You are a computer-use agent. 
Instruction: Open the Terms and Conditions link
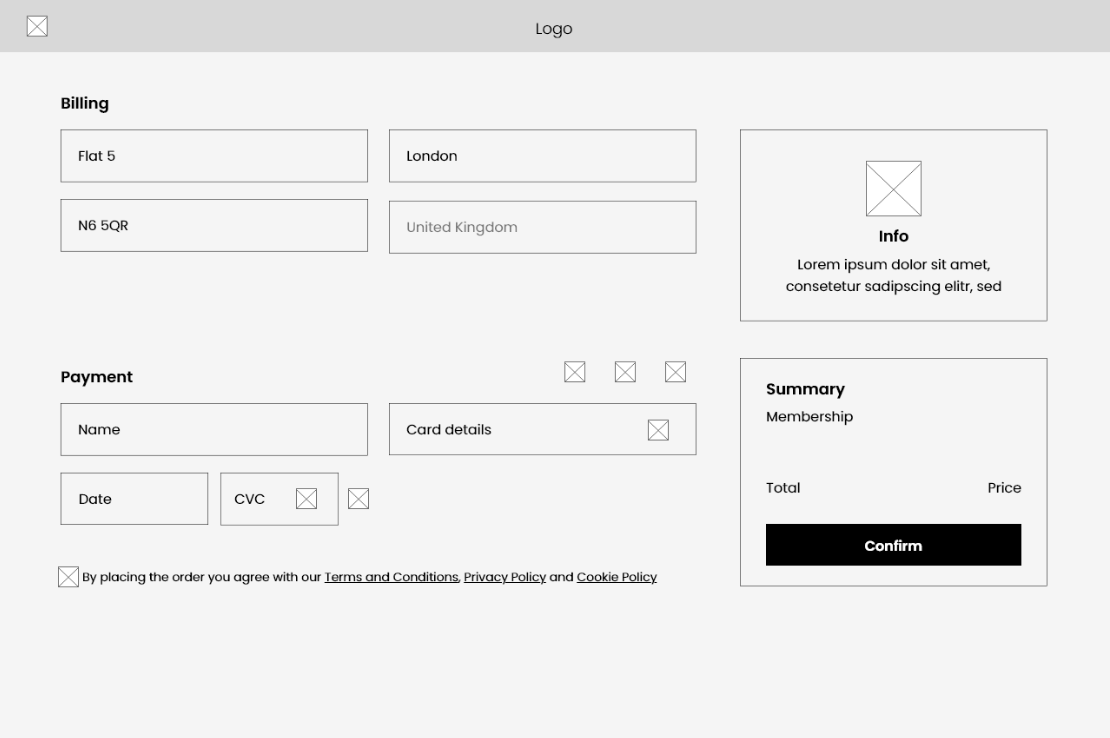(391, 577)
